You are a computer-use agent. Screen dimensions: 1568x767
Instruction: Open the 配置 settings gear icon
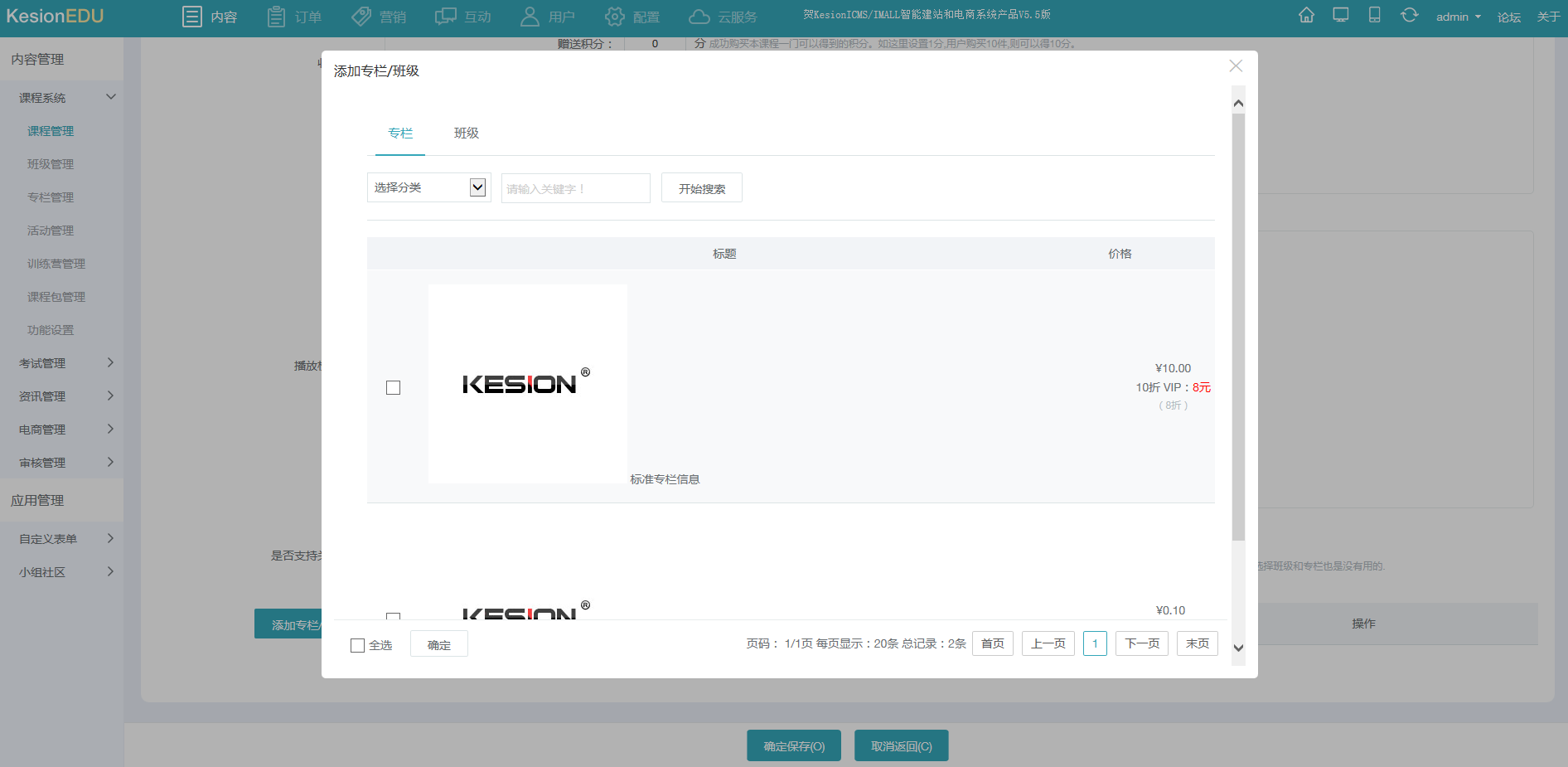point(614,17)
